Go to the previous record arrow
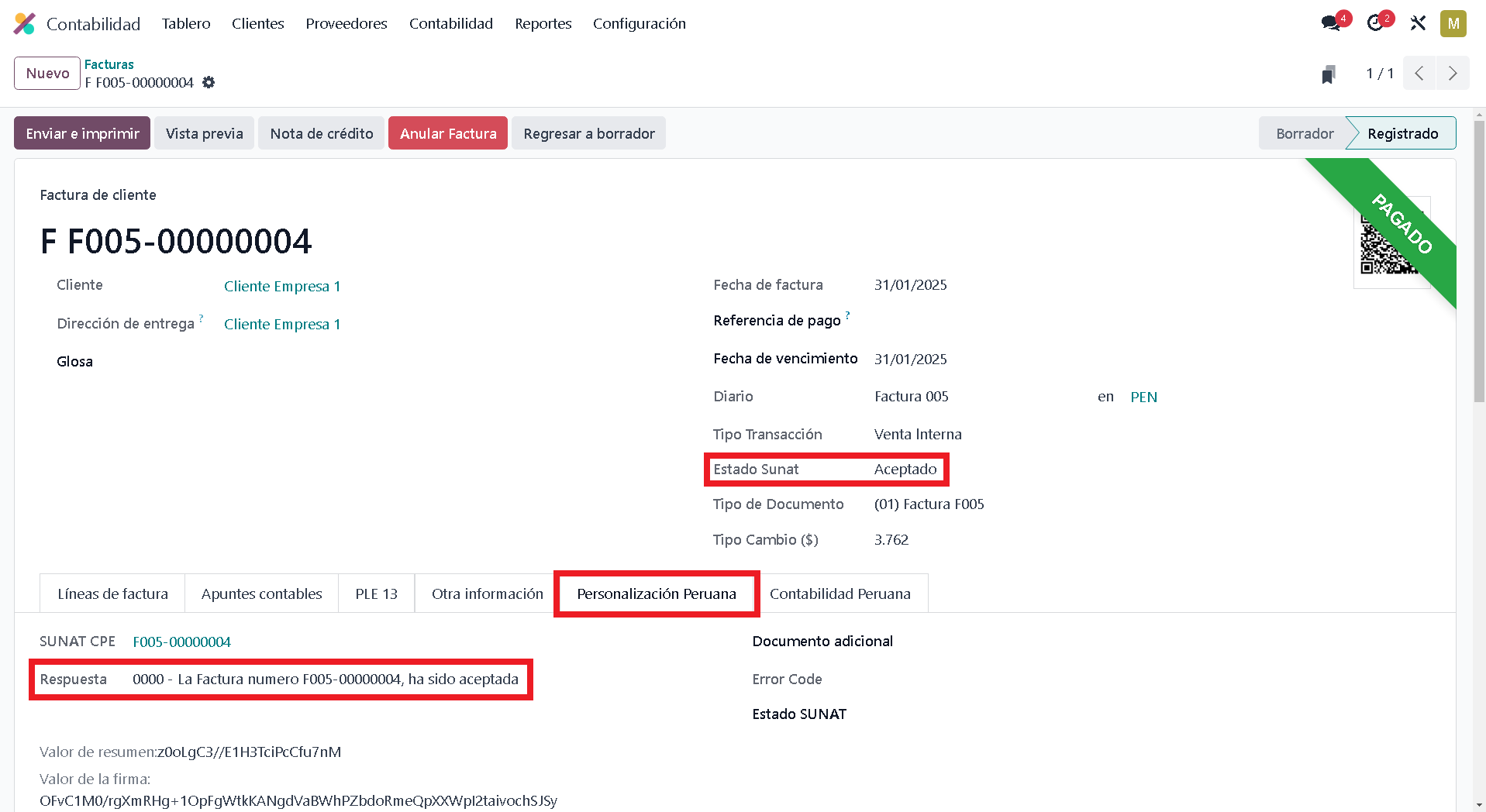This screenshot has width=1486, height=812. tap(1419, 74)
